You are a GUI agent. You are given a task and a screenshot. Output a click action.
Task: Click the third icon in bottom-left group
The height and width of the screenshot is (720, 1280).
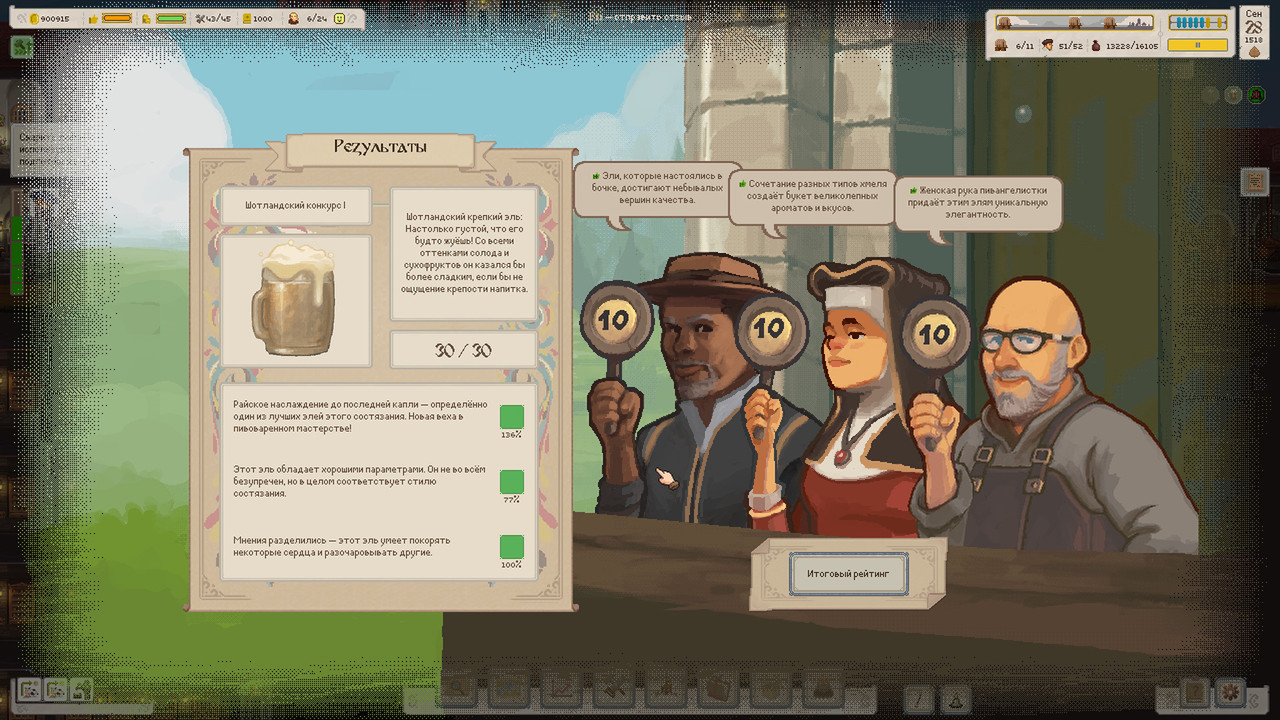click(x=80, y=689)
